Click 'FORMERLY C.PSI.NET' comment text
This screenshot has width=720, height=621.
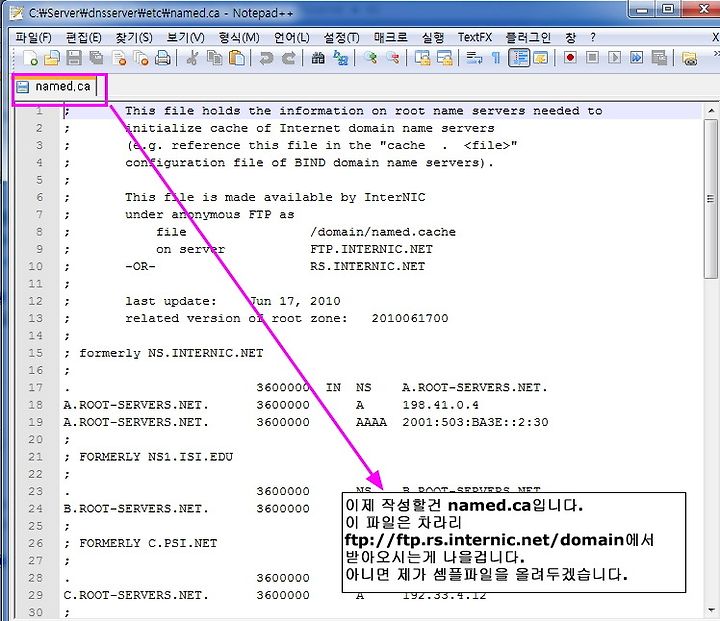(x=148, y=543)
